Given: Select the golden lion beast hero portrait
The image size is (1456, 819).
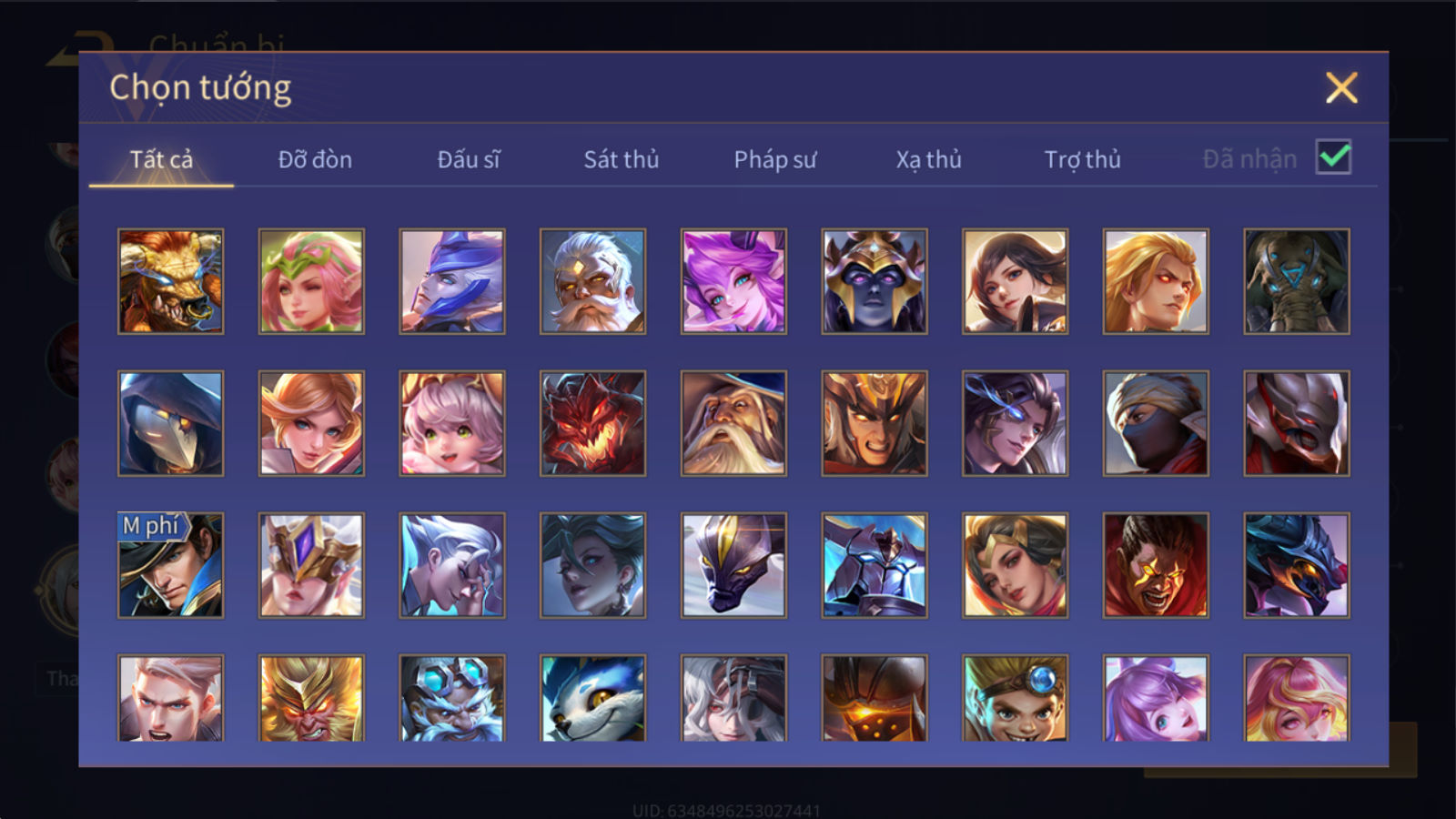Looking at the screenshot, I should pos(171,281).
